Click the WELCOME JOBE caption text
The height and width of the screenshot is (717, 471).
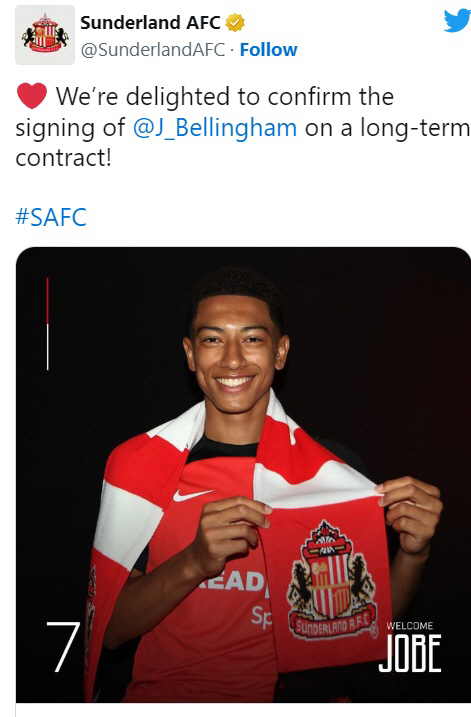click(x=410, y=647)
